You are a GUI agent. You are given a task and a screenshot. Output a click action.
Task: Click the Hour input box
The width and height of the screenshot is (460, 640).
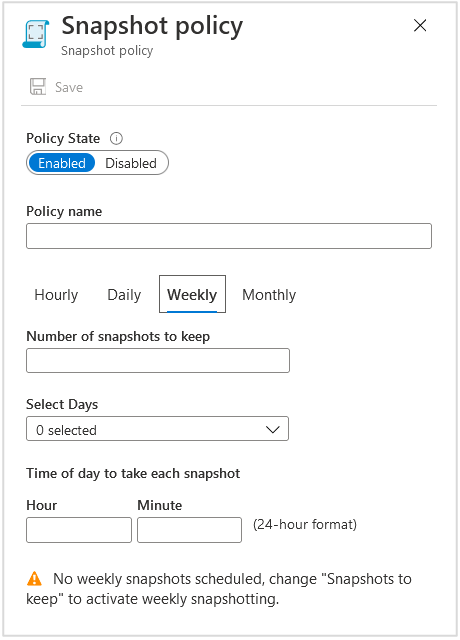coord(79,530)
